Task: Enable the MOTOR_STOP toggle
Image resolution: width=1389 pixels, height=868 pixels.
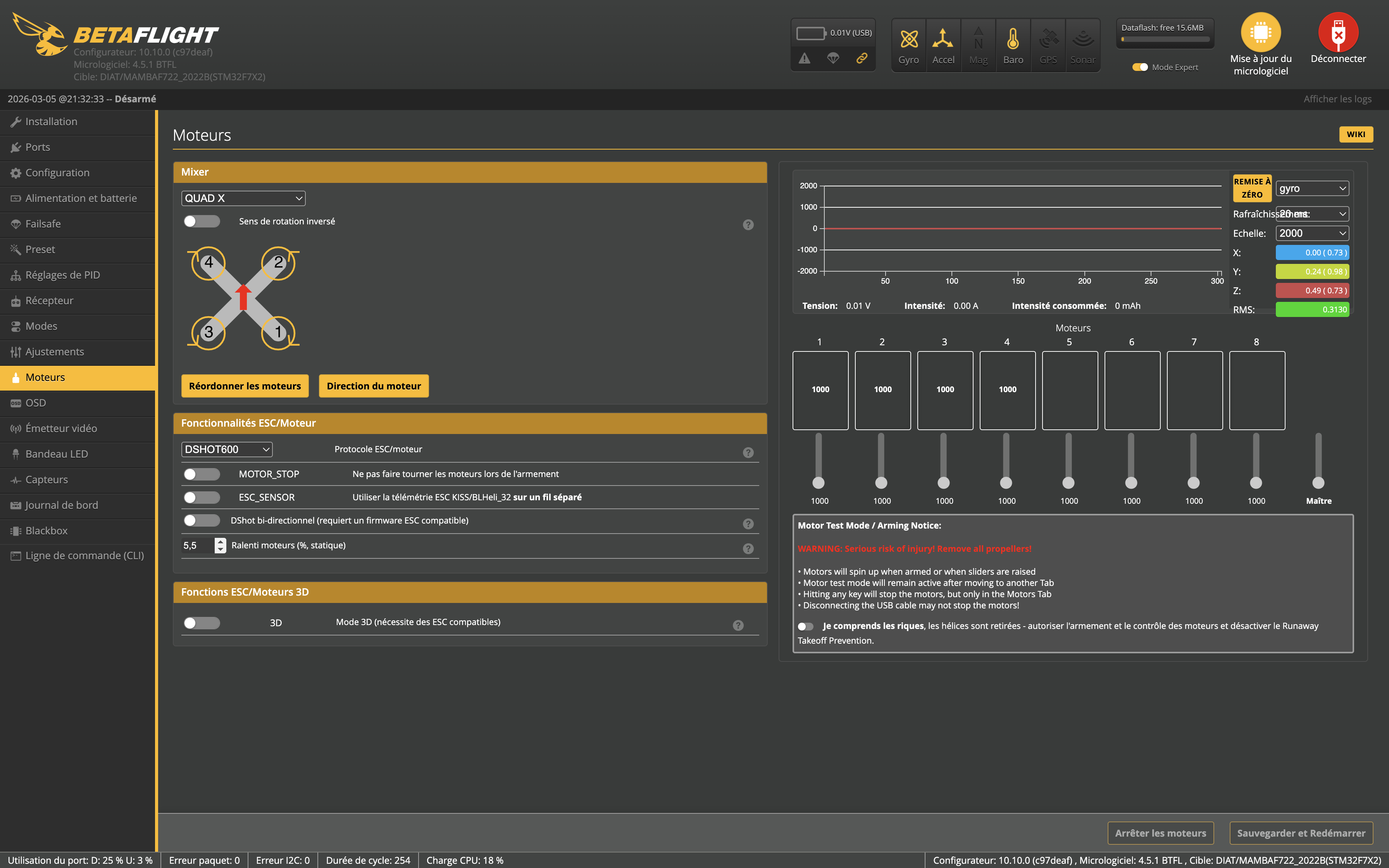Action: coord(202,474)
